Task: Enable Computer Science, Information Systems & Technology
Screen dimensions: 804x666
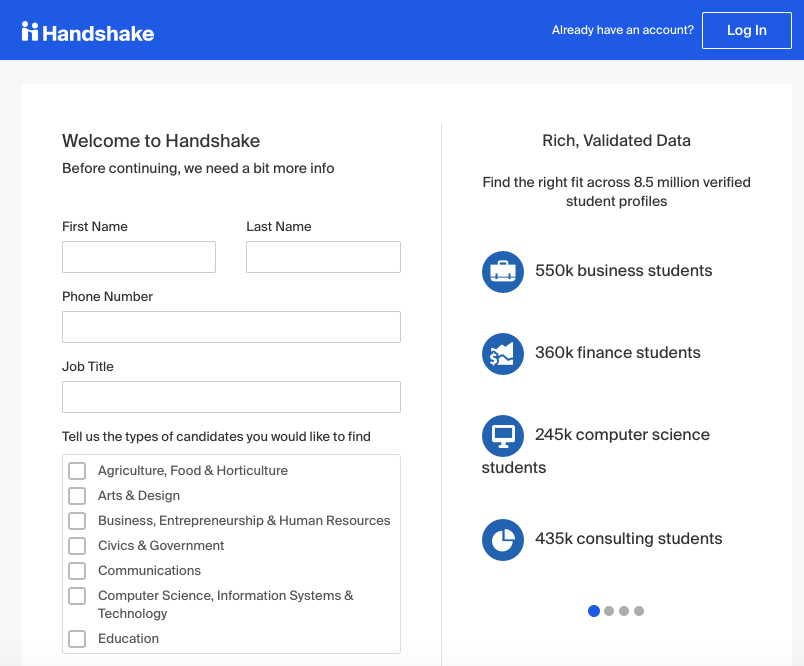Action: 77,596
